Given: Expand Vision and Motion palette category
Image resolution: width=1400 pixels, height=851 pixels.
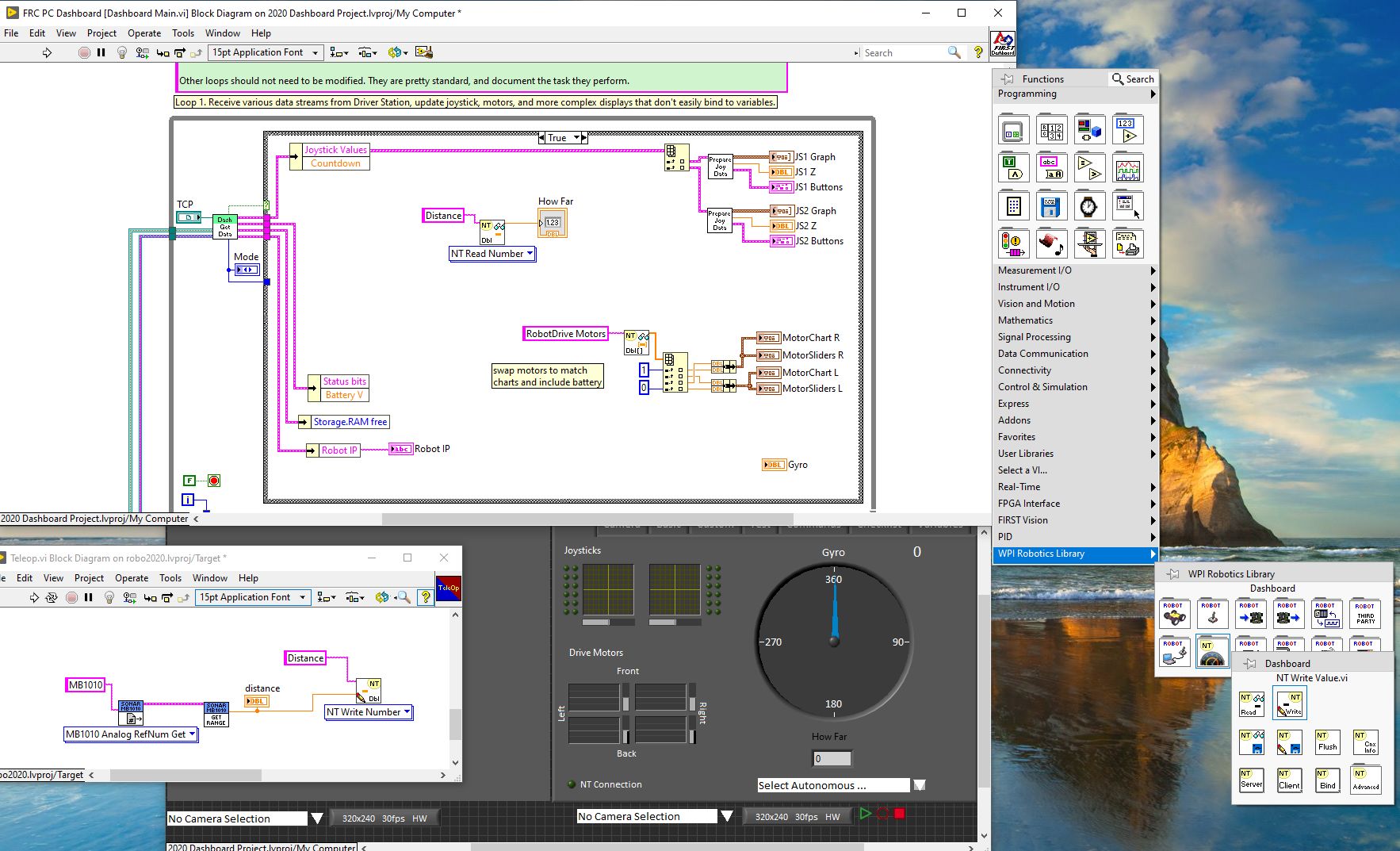Looking at the screenshot, I should click(1076, 304).
